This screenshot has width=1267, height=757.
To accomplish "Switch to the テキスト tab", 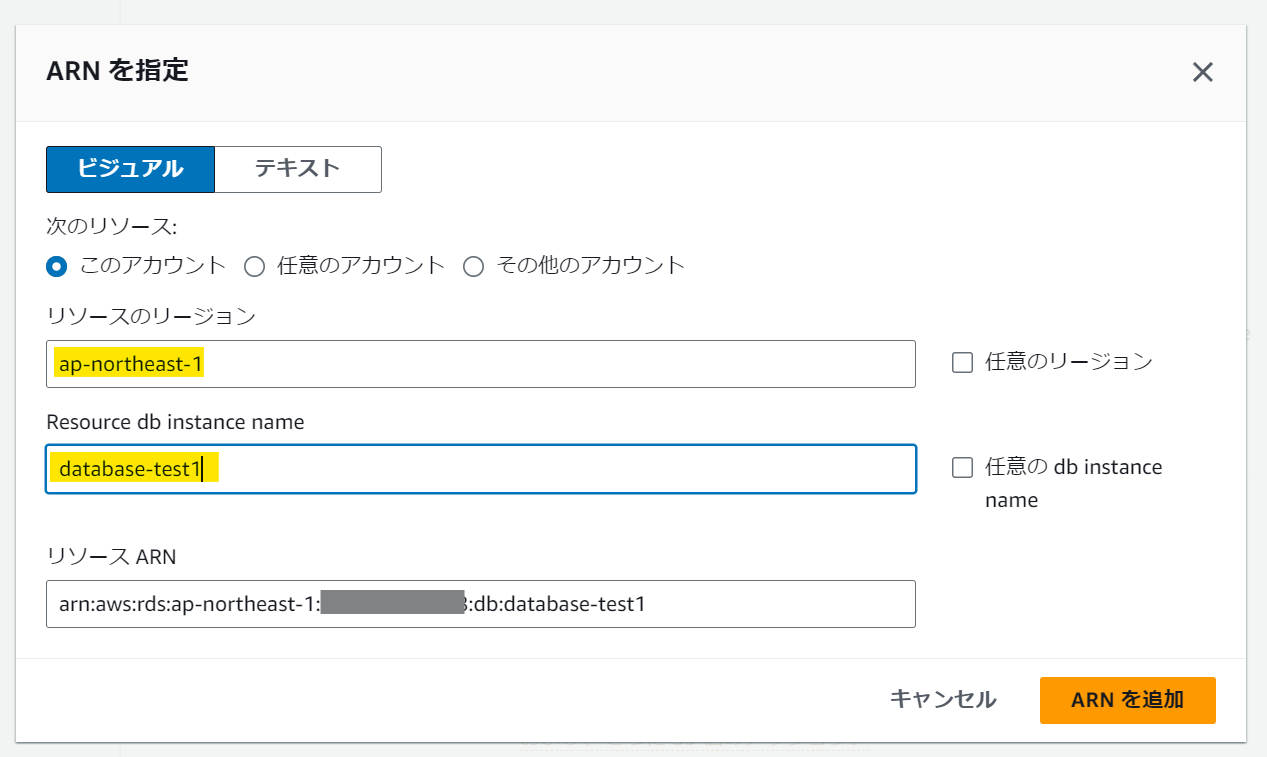I will (x=297, y=169).
